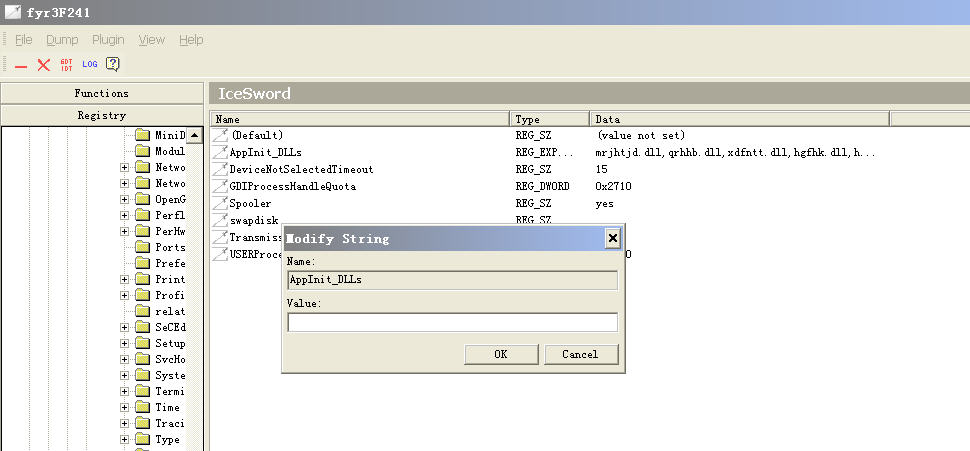Open the help question-mark toolbar icon
Viewport: 970px width, 451px height.
point(113,64)
